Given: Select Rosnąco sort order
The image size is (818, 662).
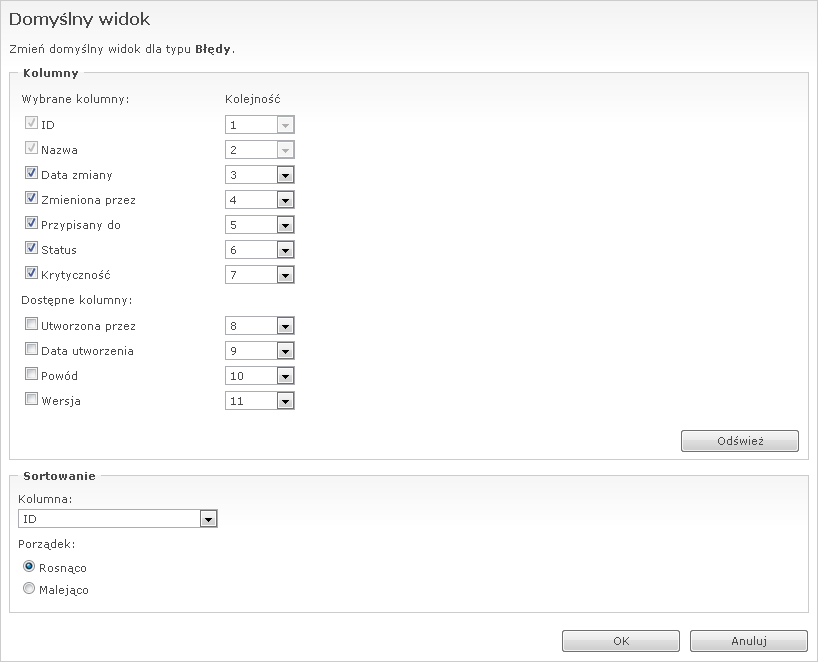Looking at the screenshot, I should 29,566.
